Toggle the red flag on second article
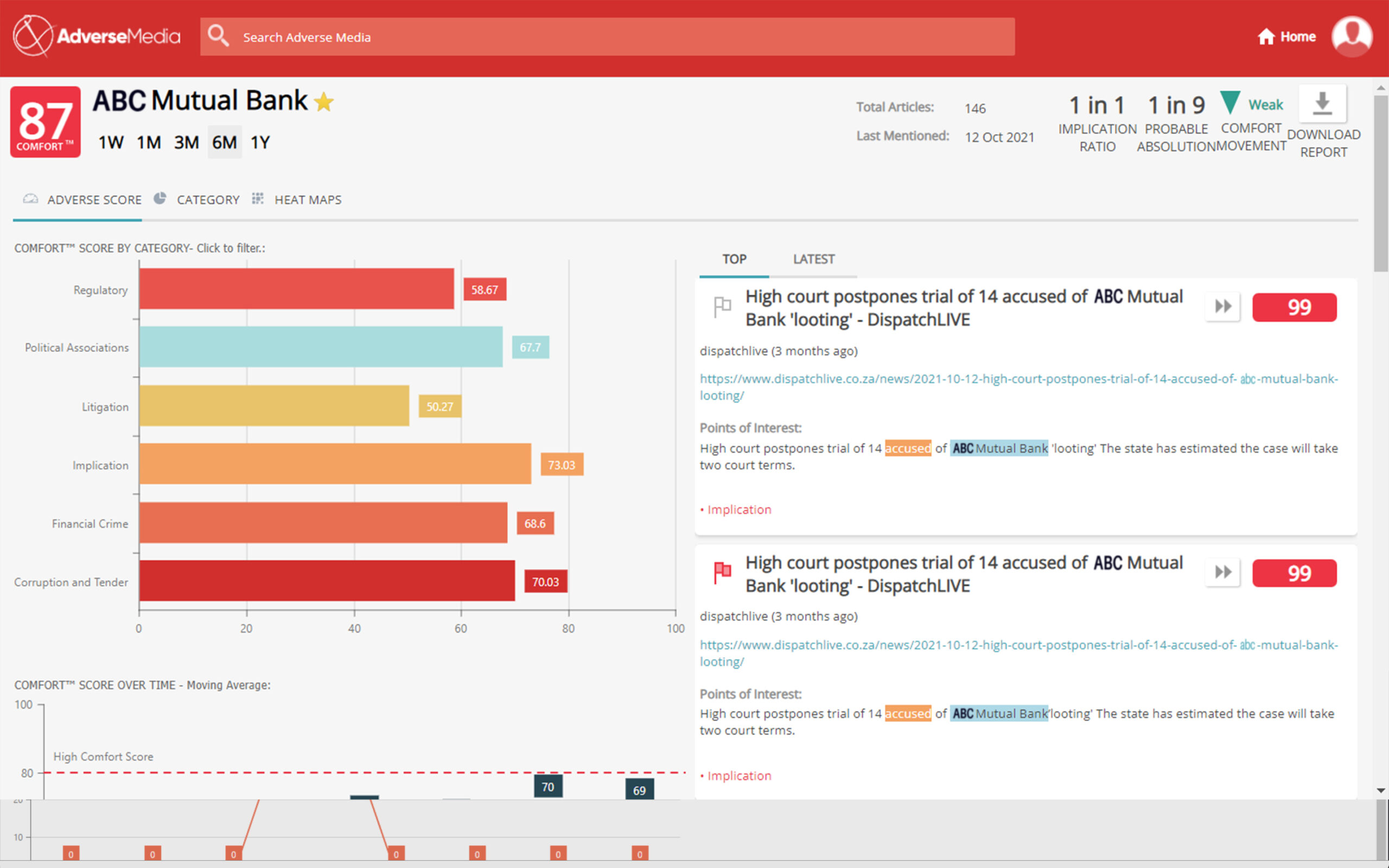Screen dimensions: 1389x868 [722, 573]
